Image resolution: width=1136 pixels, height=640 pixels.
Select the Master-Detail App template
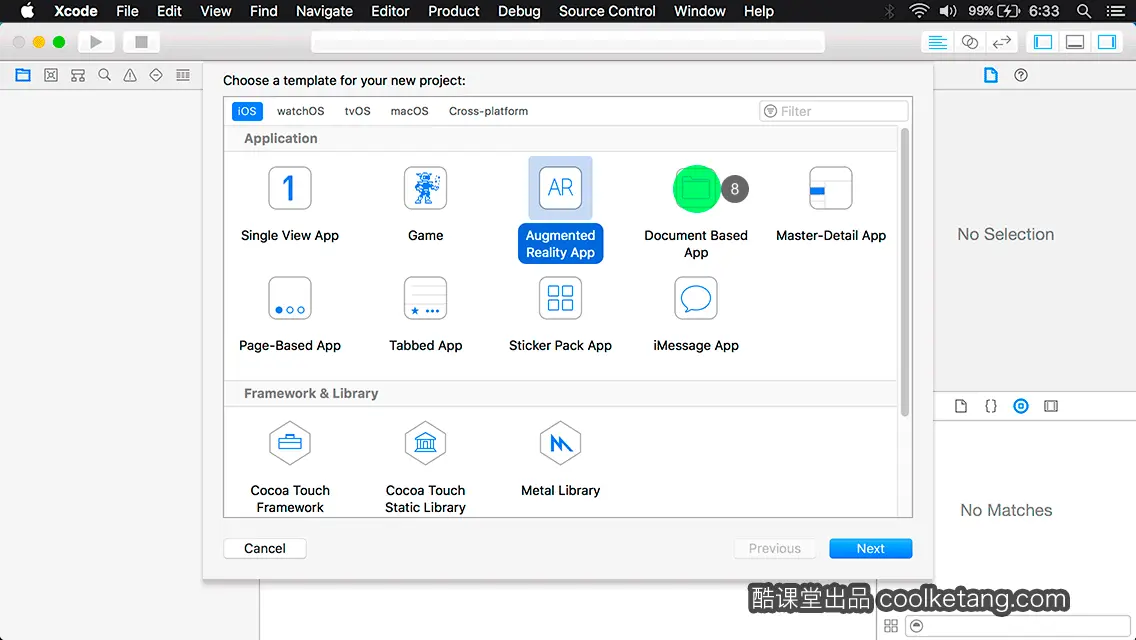pos(830,204)
